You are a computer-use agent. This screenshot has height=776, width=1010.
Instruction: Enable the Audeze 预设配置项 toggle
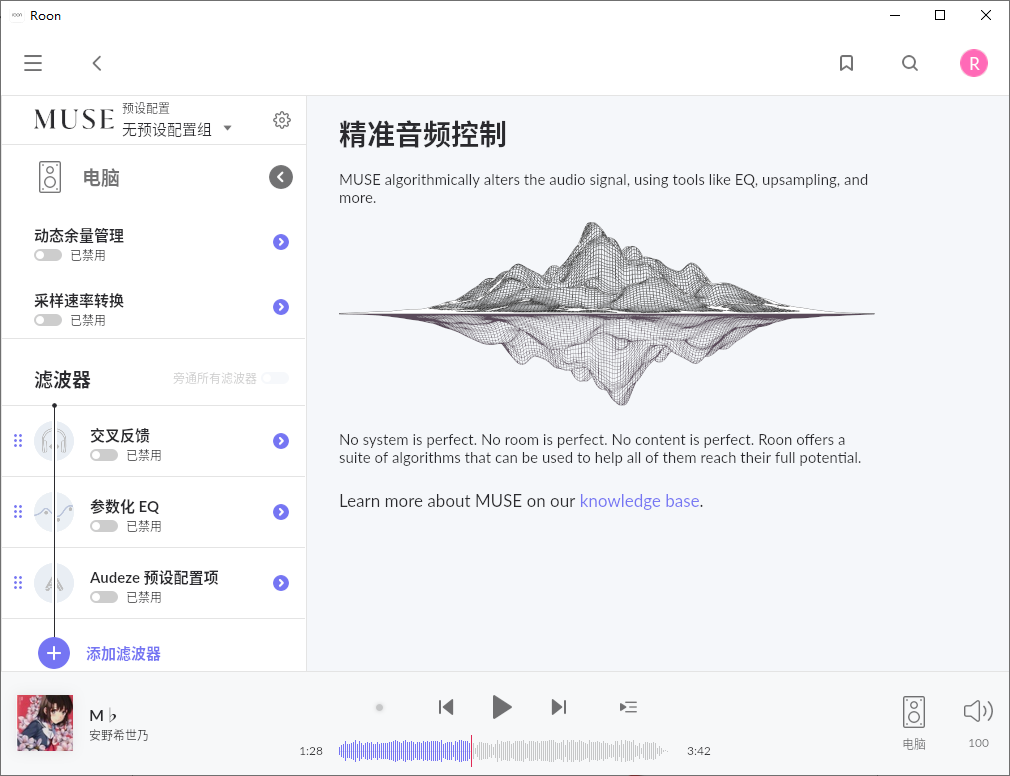point(104,597)
